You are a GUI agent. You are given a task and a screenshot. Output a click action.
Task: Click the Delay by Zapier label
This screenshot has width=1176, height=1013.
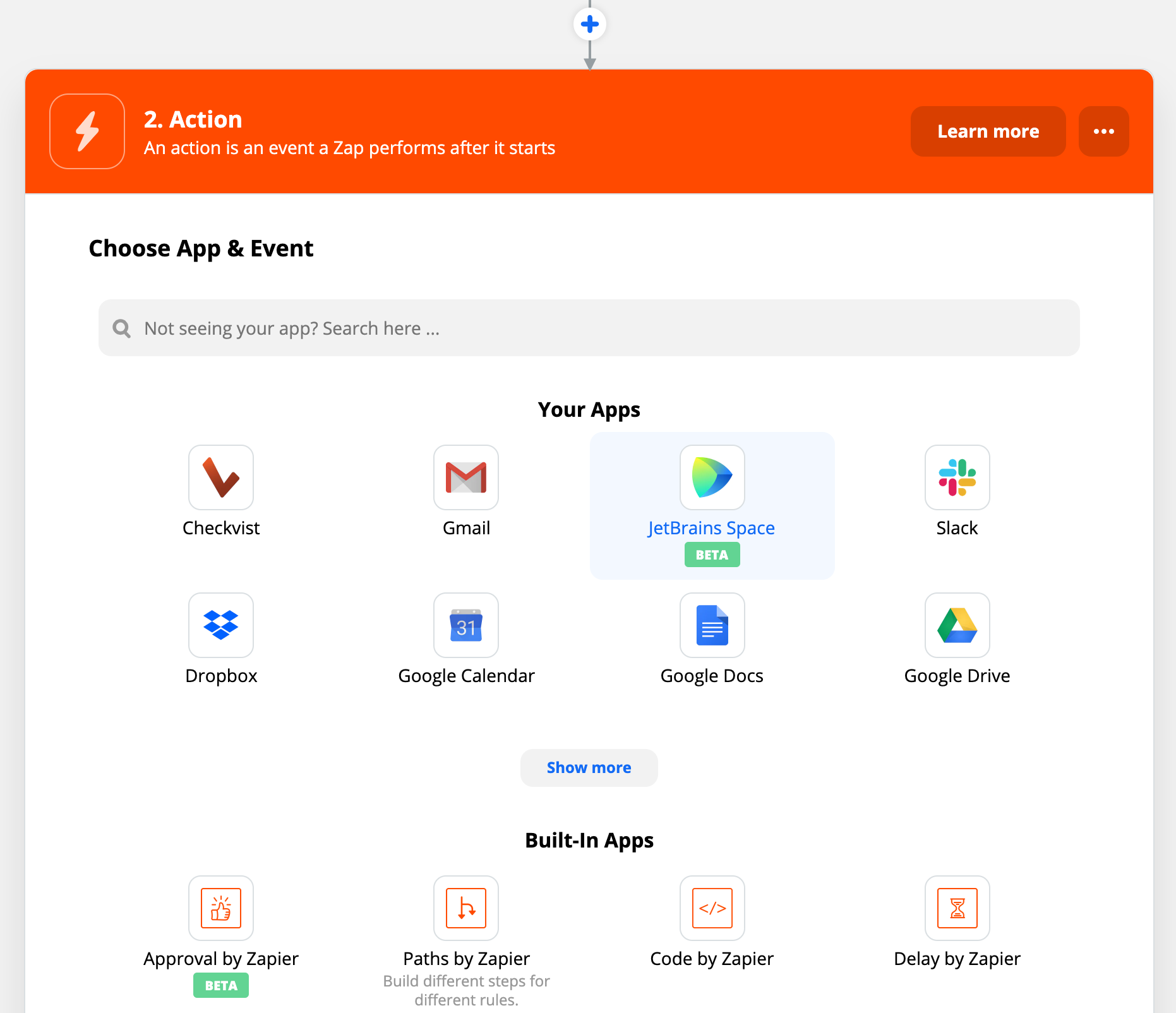point(957,959)
